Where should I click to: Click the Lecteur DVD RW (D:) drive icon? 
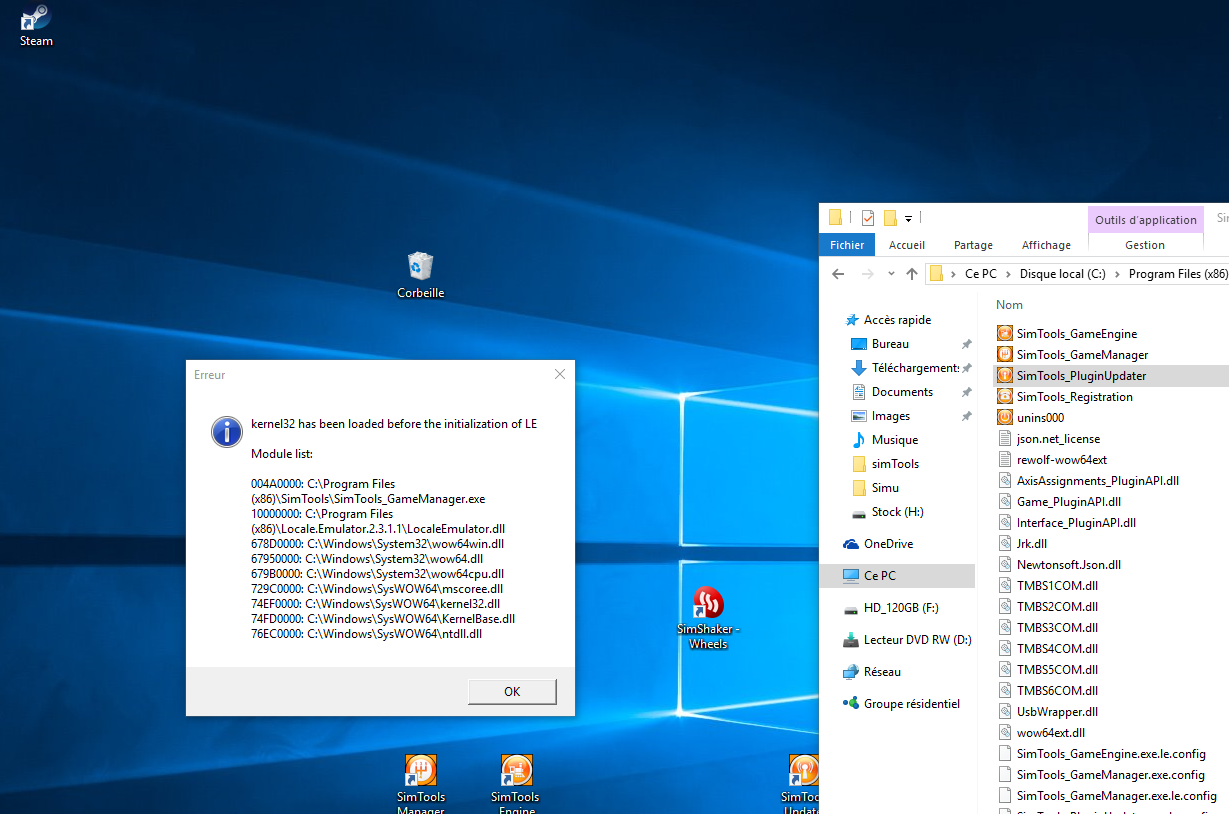(x=851, y=640)
